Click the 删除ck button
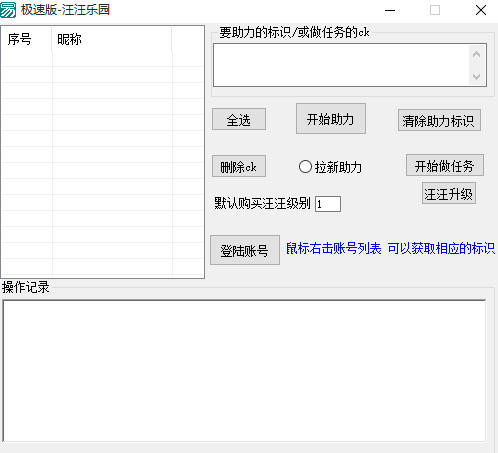The image size is (498, 453). (239, 166)
